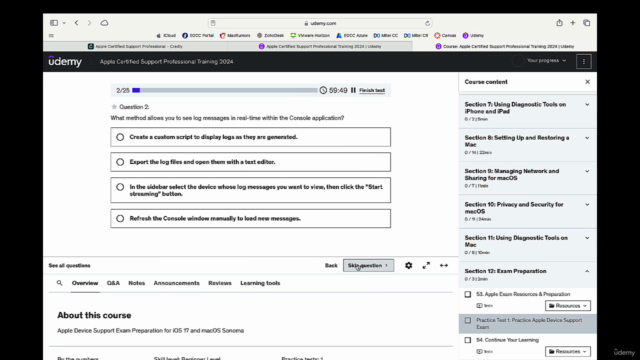Image resolution: width=640 pixels, height=360 pixels.
Task: Toggle the Safari sidebar icon
Action: pyautogui.click(x=54, y=23)
